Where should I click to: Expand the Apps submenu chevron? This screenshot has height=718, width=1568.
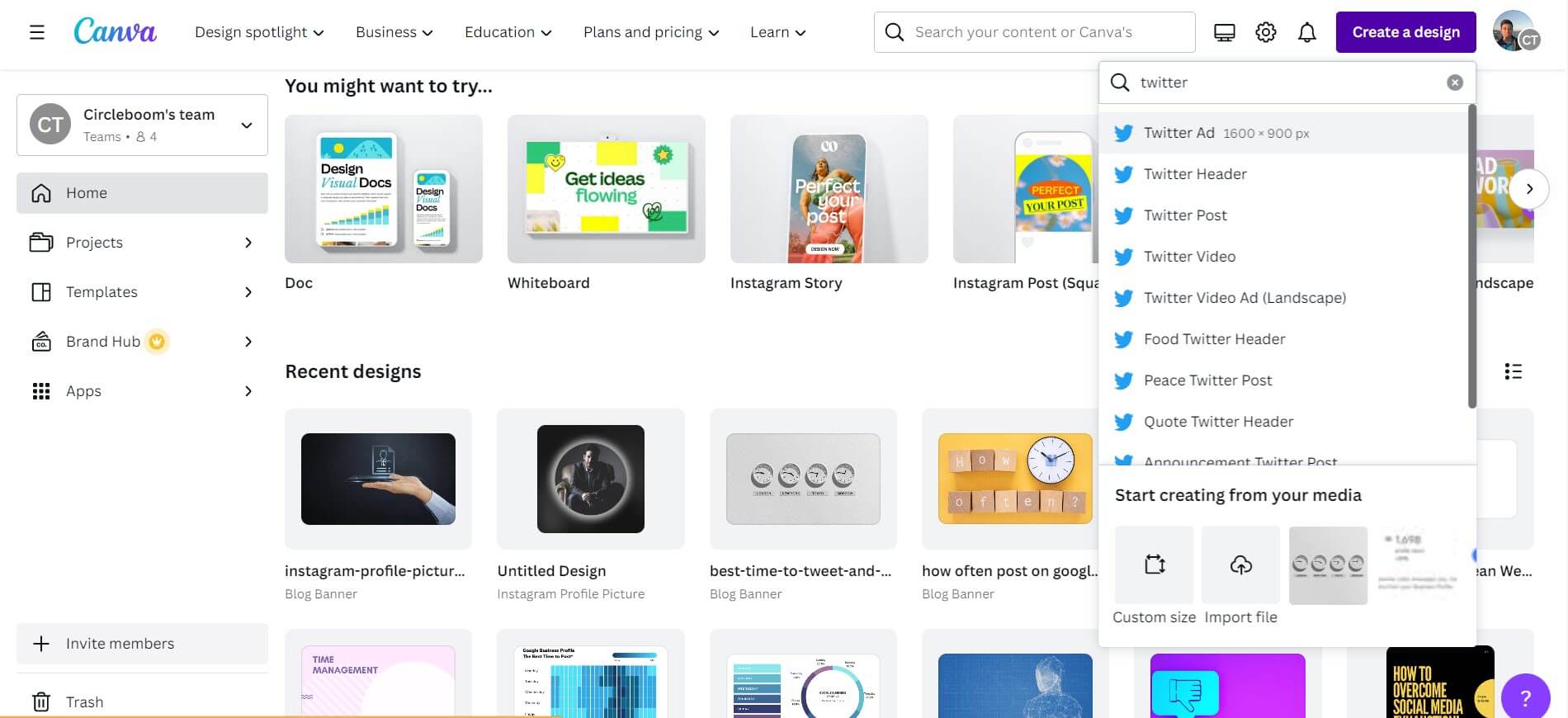click(x=248, y=391)
